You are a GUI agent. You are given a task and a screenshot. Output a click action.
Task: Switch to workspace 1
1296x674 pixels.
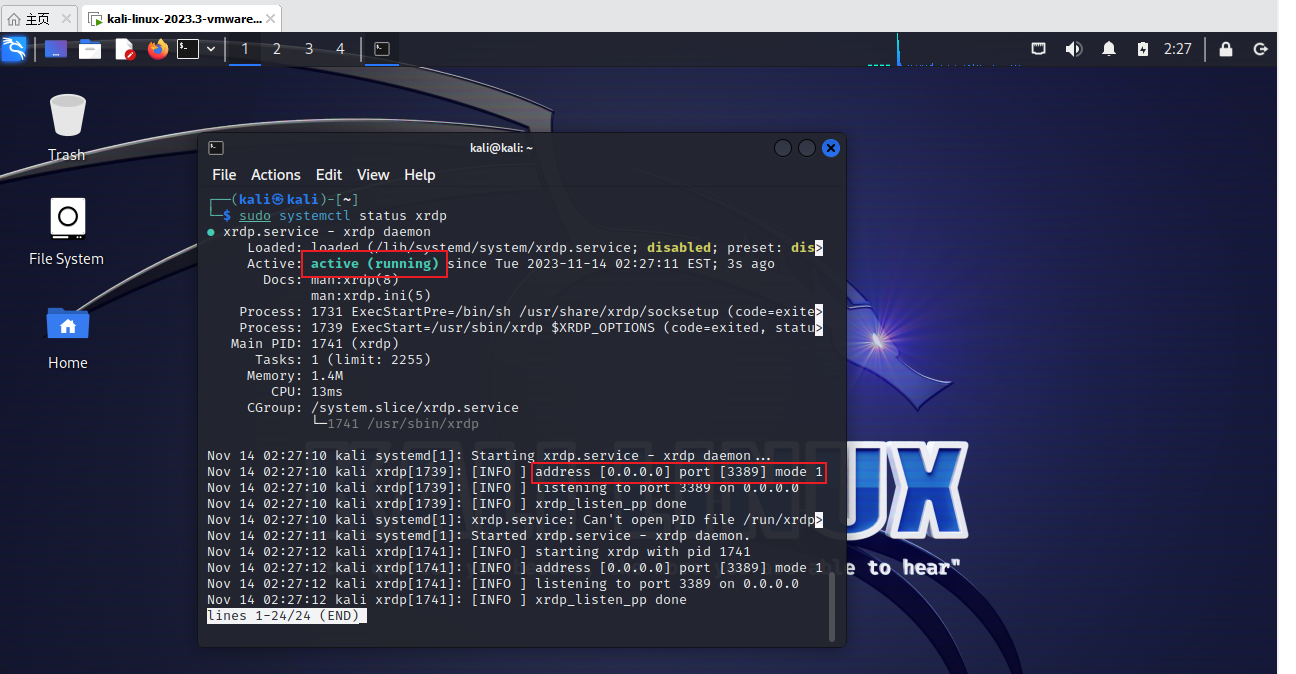click(245, 49)
